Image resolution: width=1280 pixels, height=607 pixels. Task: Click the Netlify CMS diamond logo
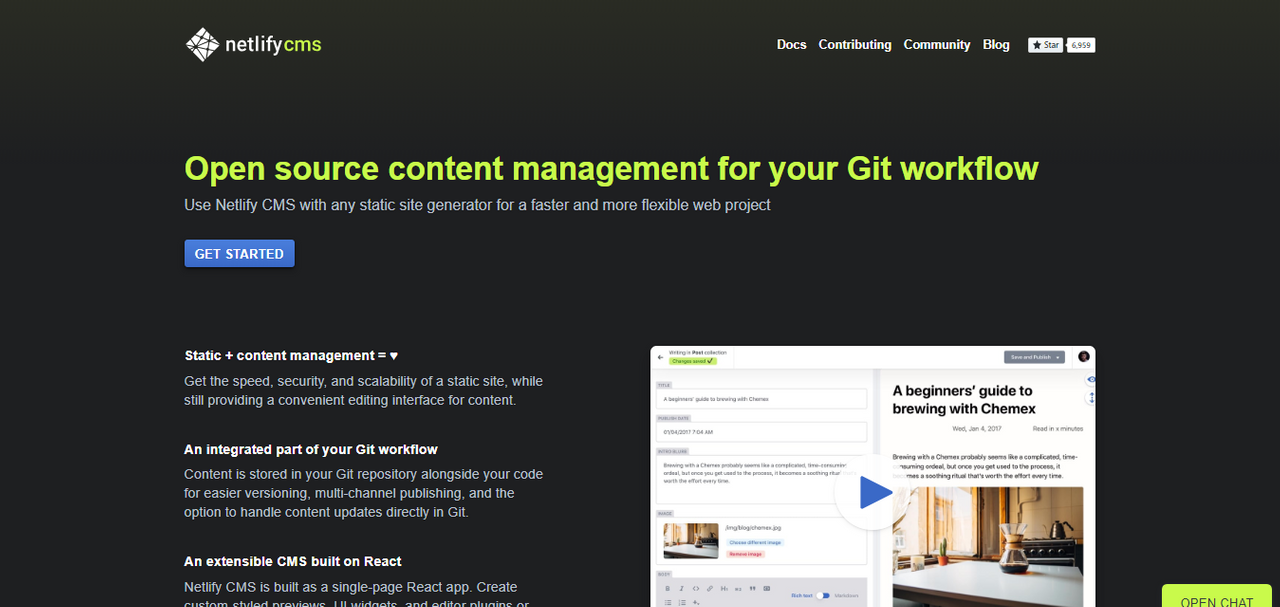[202, 45]
